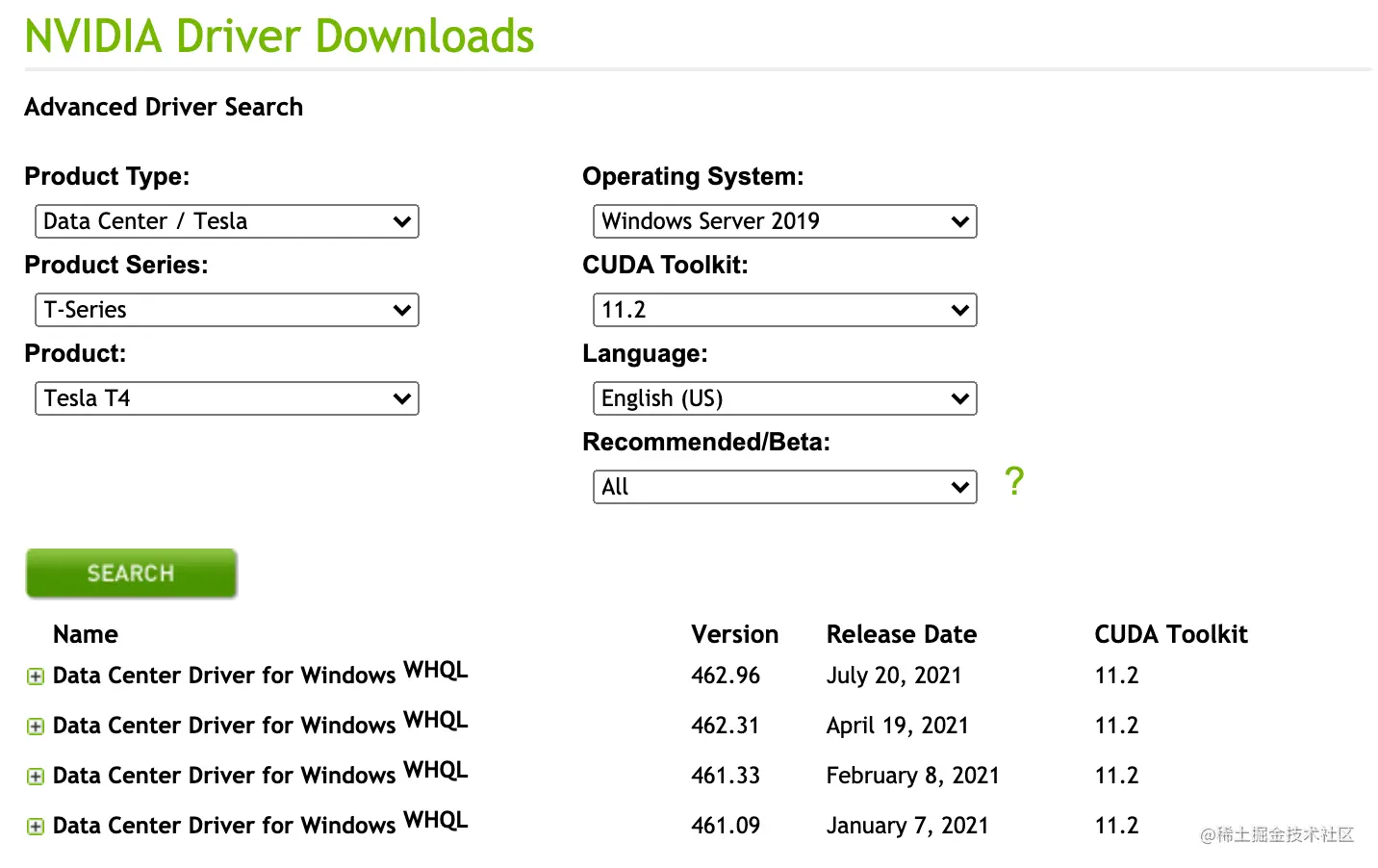Click release date April 19, 2021
Image resolution: width=1378 pixels, height=868 pixels.
pyautogui.click(x=898, y=726)
